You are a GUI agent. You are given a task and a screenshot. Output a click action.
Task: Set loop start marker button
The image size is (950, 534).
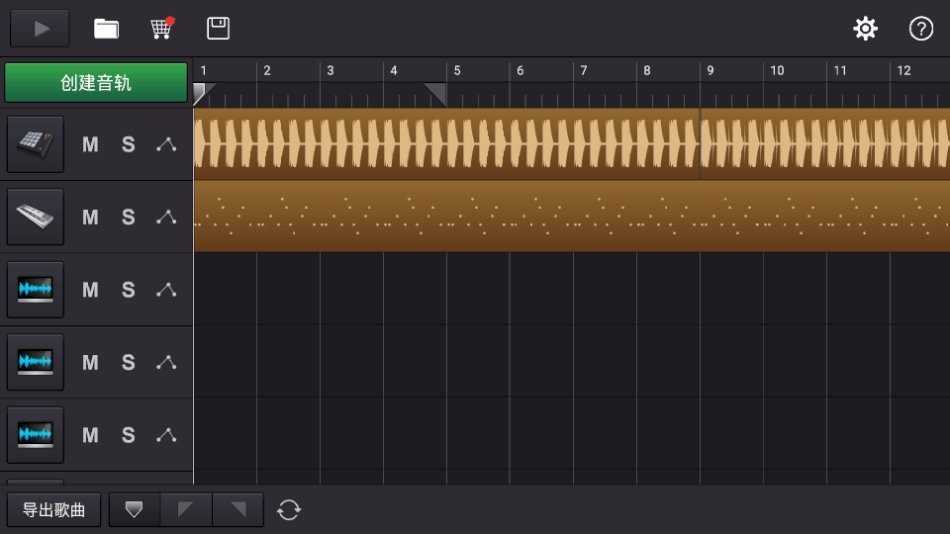coord(186,510)
